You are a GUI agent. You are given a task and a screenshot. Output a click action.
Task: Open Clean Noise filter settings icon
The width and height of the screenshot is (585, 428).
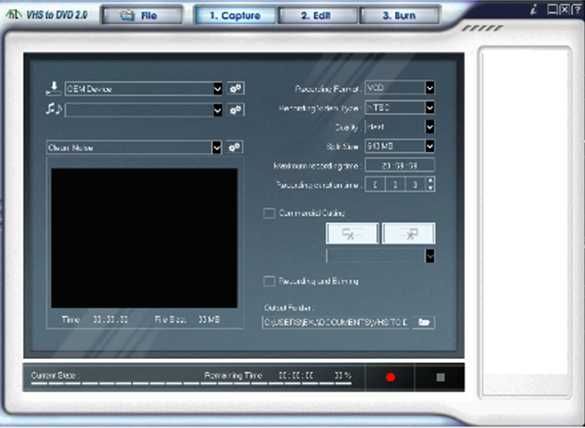click(x=234, y=147)
